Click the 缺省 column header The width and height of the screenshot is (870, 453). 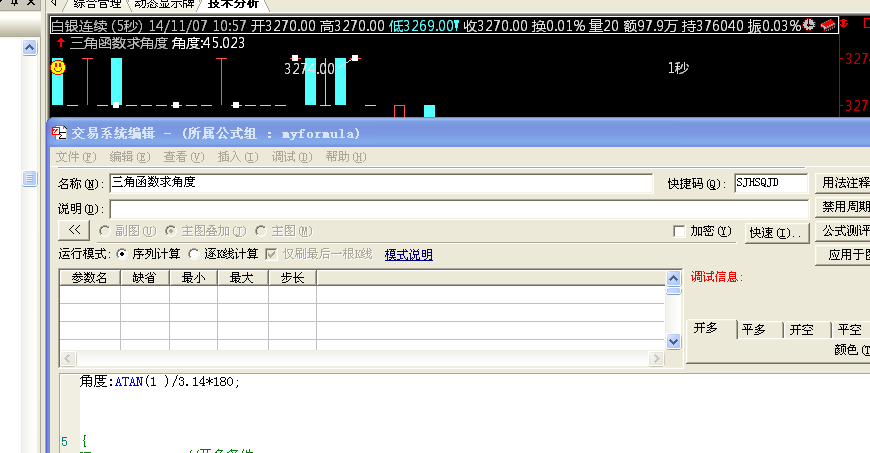[145, 278]
